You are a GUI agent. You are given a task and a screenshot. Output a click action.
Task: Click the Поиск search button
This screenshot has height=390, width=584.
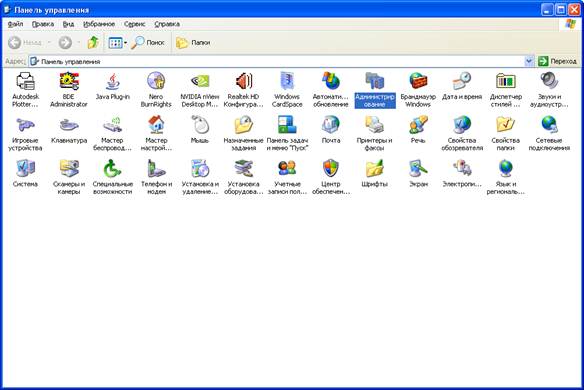click(x=148, y=42)
